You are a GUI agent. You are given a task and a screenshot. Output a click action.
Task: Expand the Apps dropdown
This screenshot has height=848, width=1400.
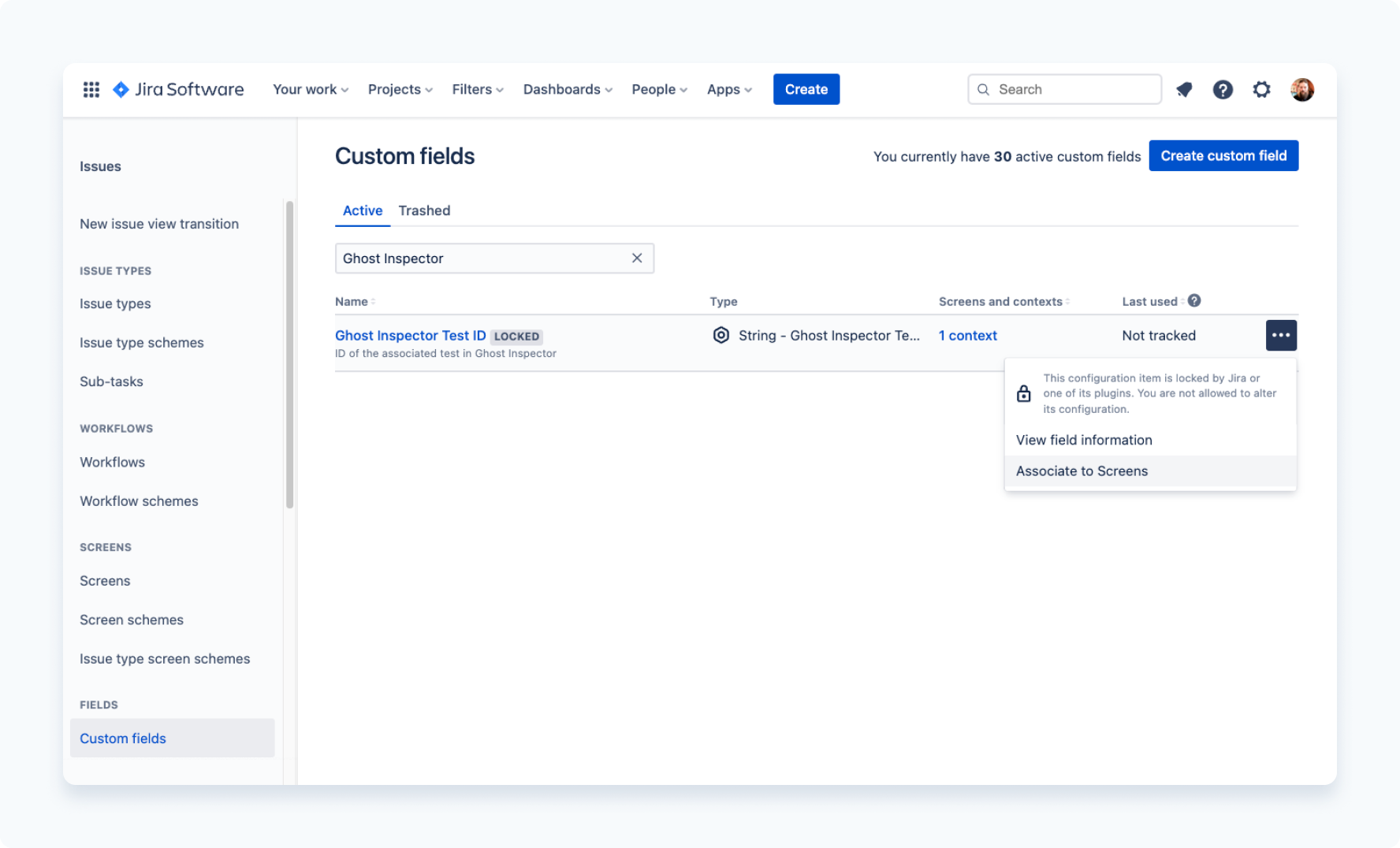click(x=728, y=89)
